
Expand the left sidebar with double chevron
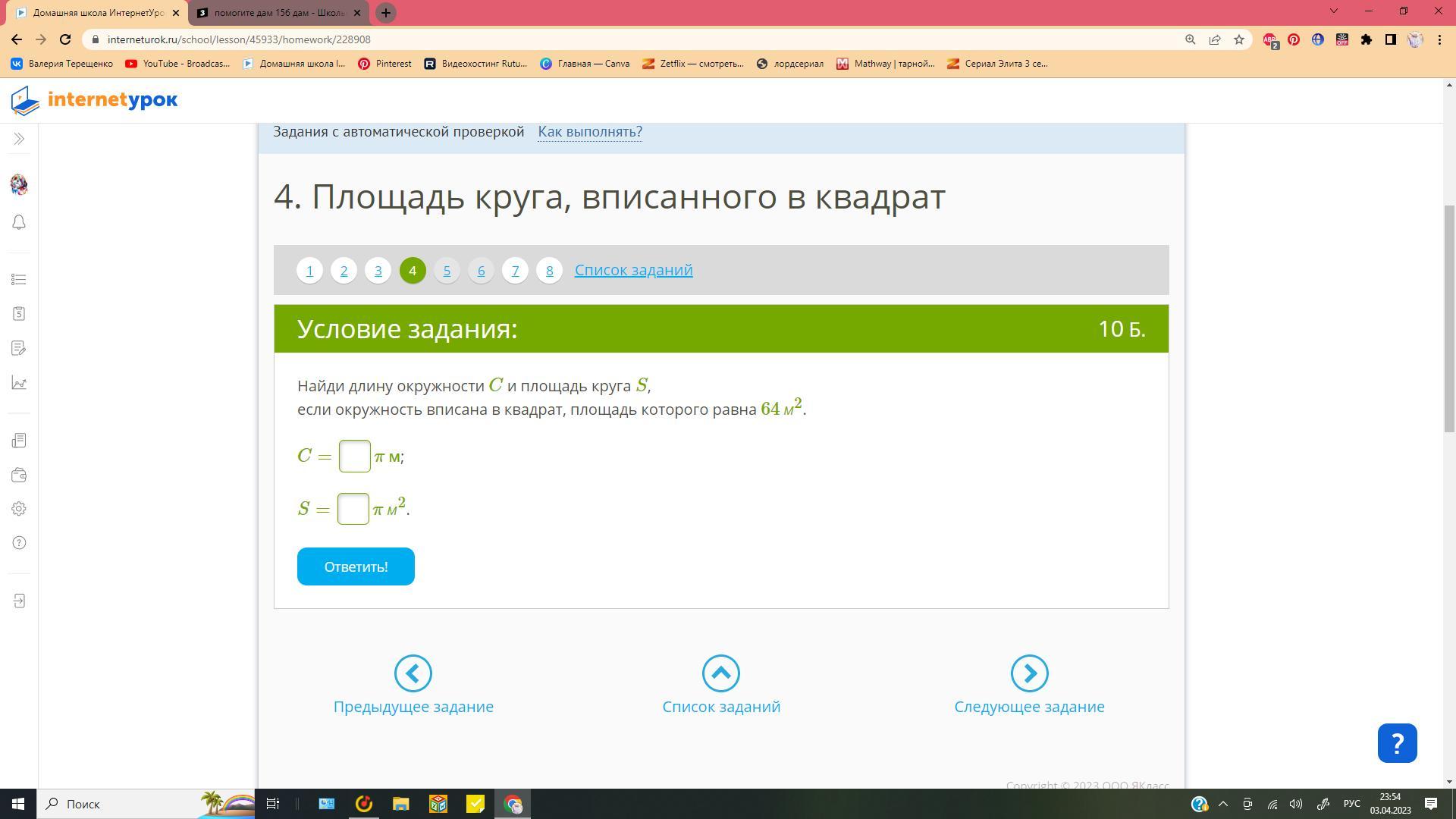19,139
